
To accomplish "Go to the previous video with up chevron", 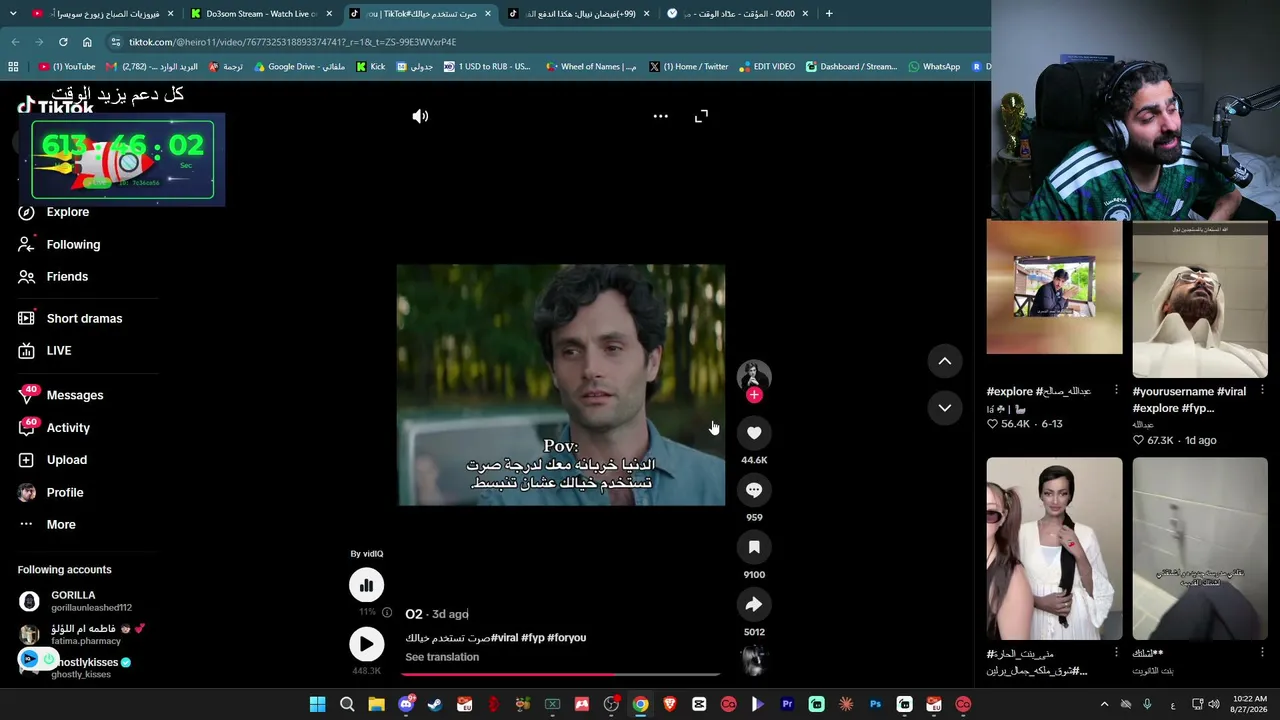I will (x=945, y=361).
